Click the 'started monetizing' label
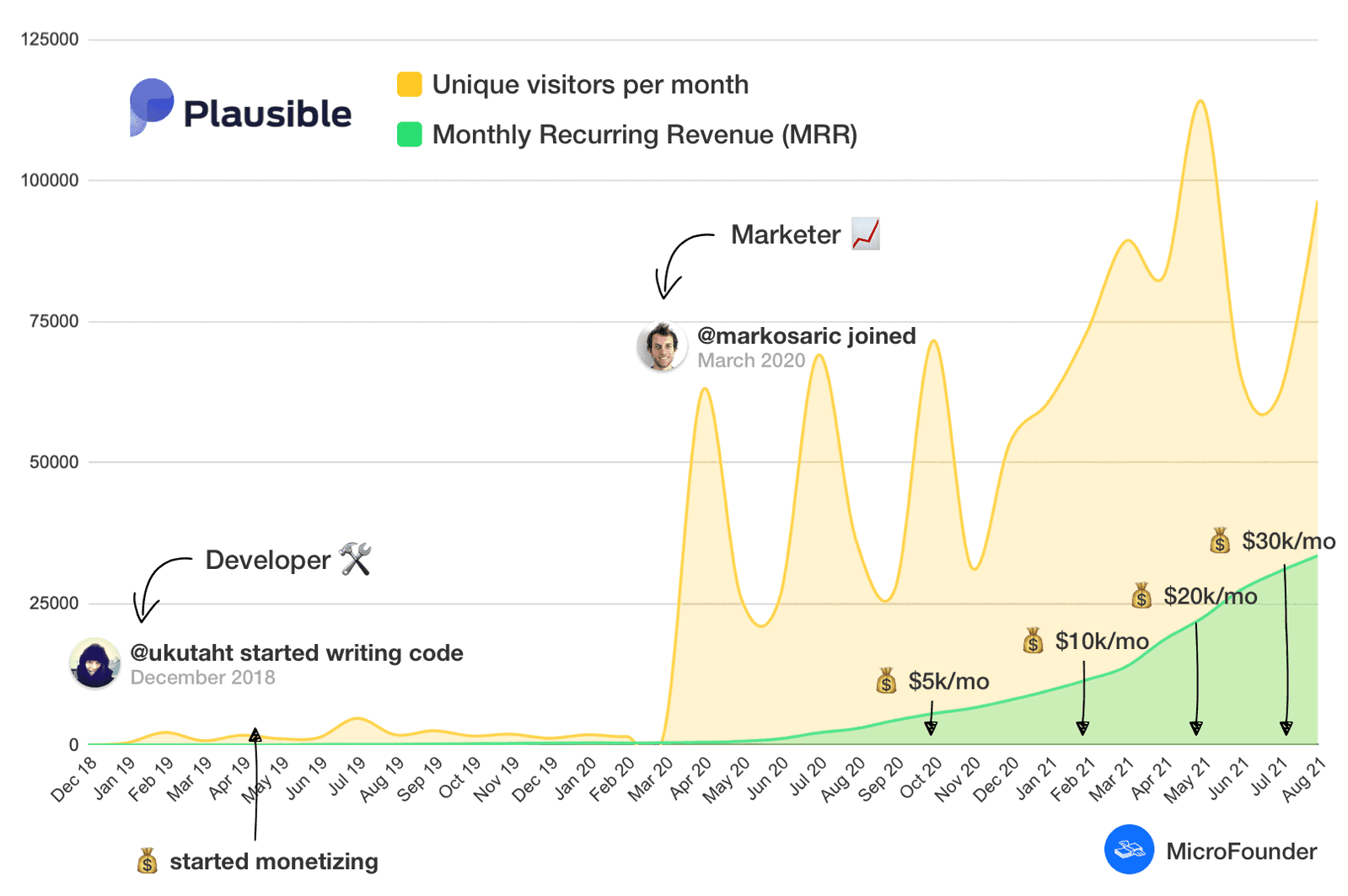 [274, 861]
